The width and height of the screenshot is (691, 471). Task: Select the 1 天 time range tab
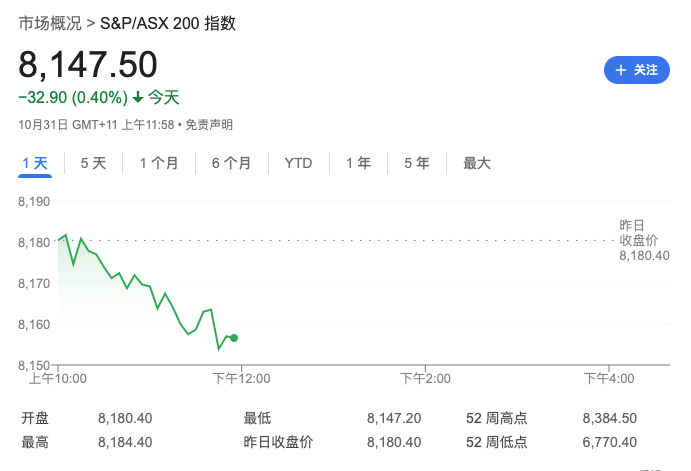point(34,163)
